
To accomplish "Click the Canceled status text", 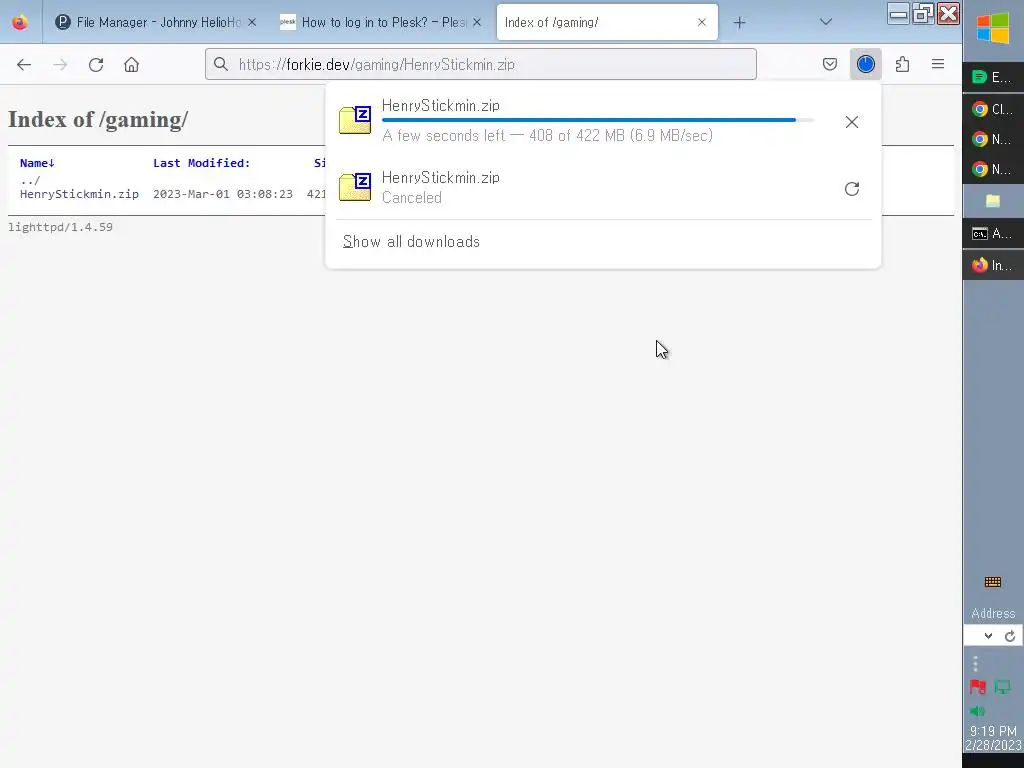I will click(411, 198).
